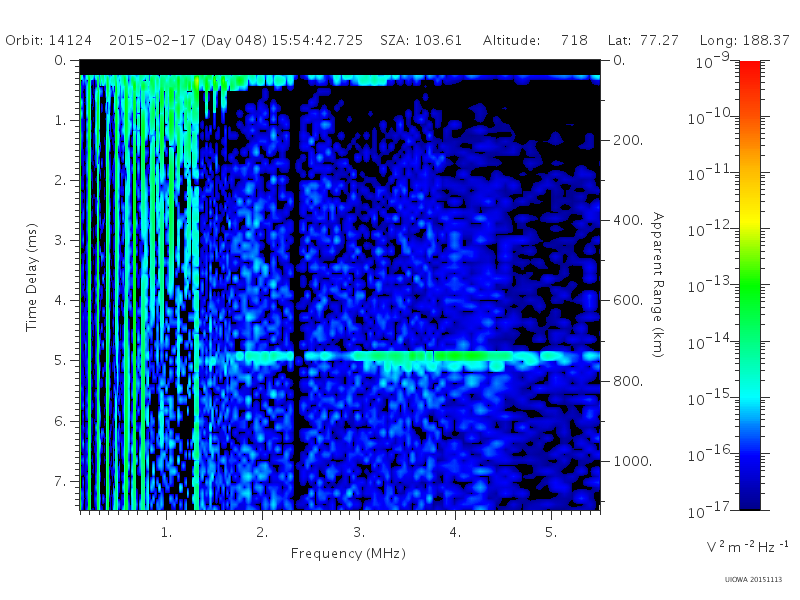Click the 3. tick on frequency axis
This screenshot has height=600, width=800.
(x=359, y=532)
